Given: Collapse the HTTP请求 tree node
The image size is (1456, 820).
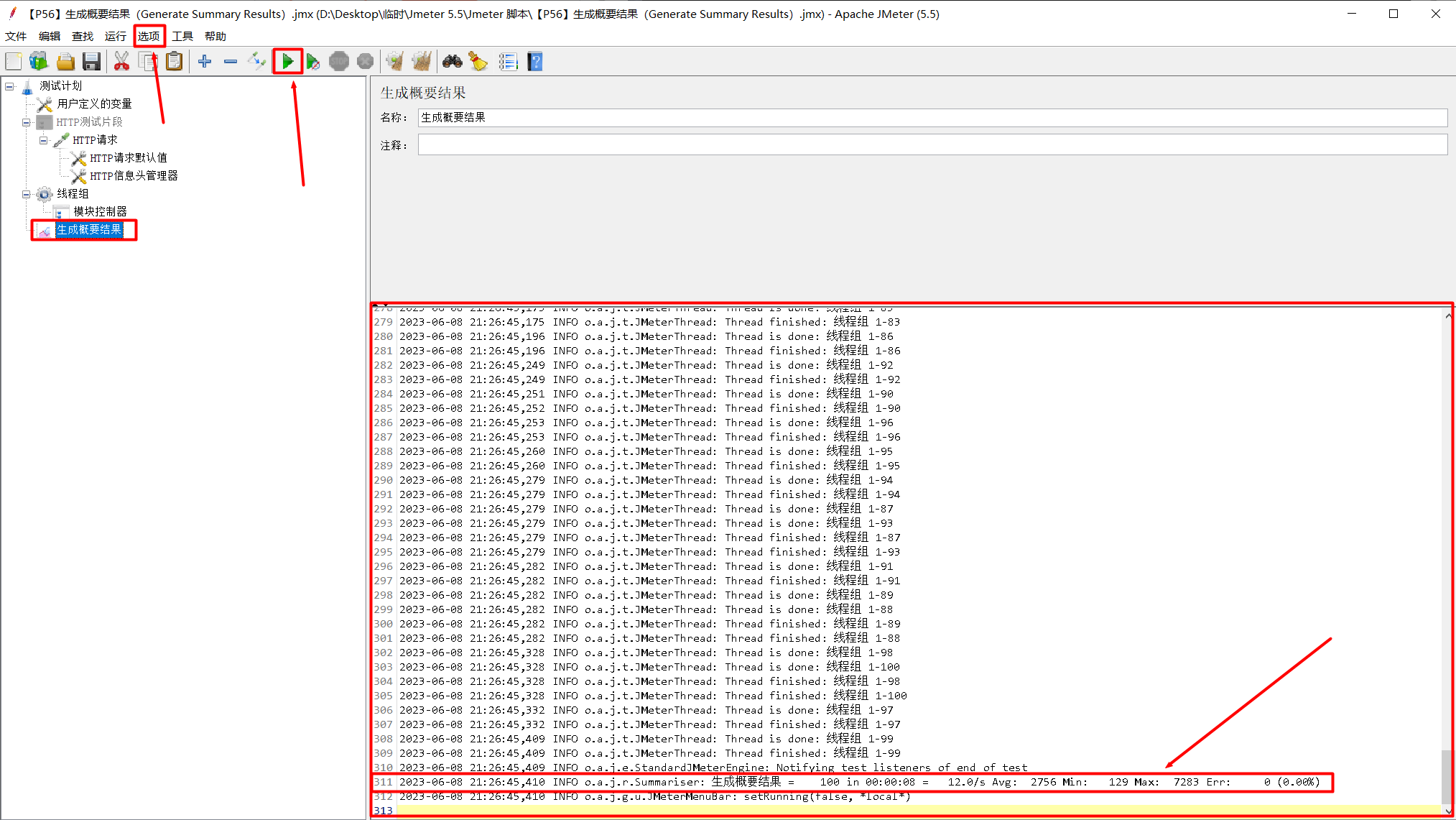Looking at the screenshot, I should (x=44, y=140).
